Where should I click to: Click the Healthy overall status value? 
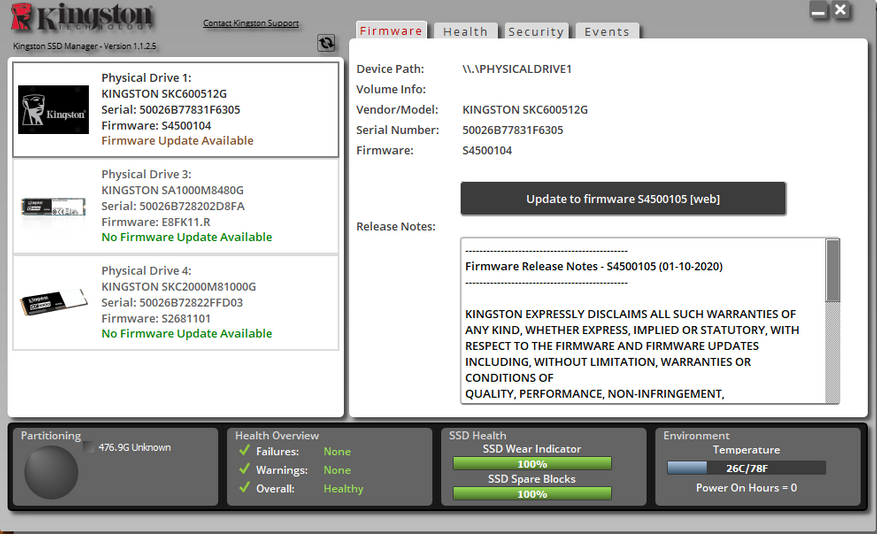(343, 489)
